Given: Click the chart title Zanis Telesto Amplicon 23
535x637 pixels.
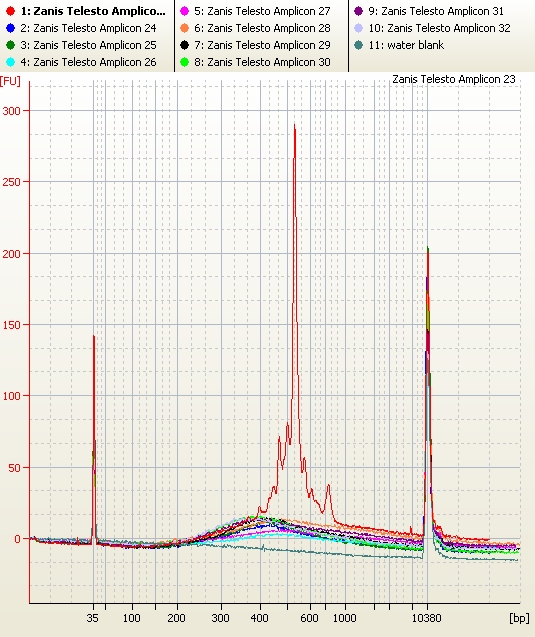Looking at the screenshot, I should pos(454,79).
